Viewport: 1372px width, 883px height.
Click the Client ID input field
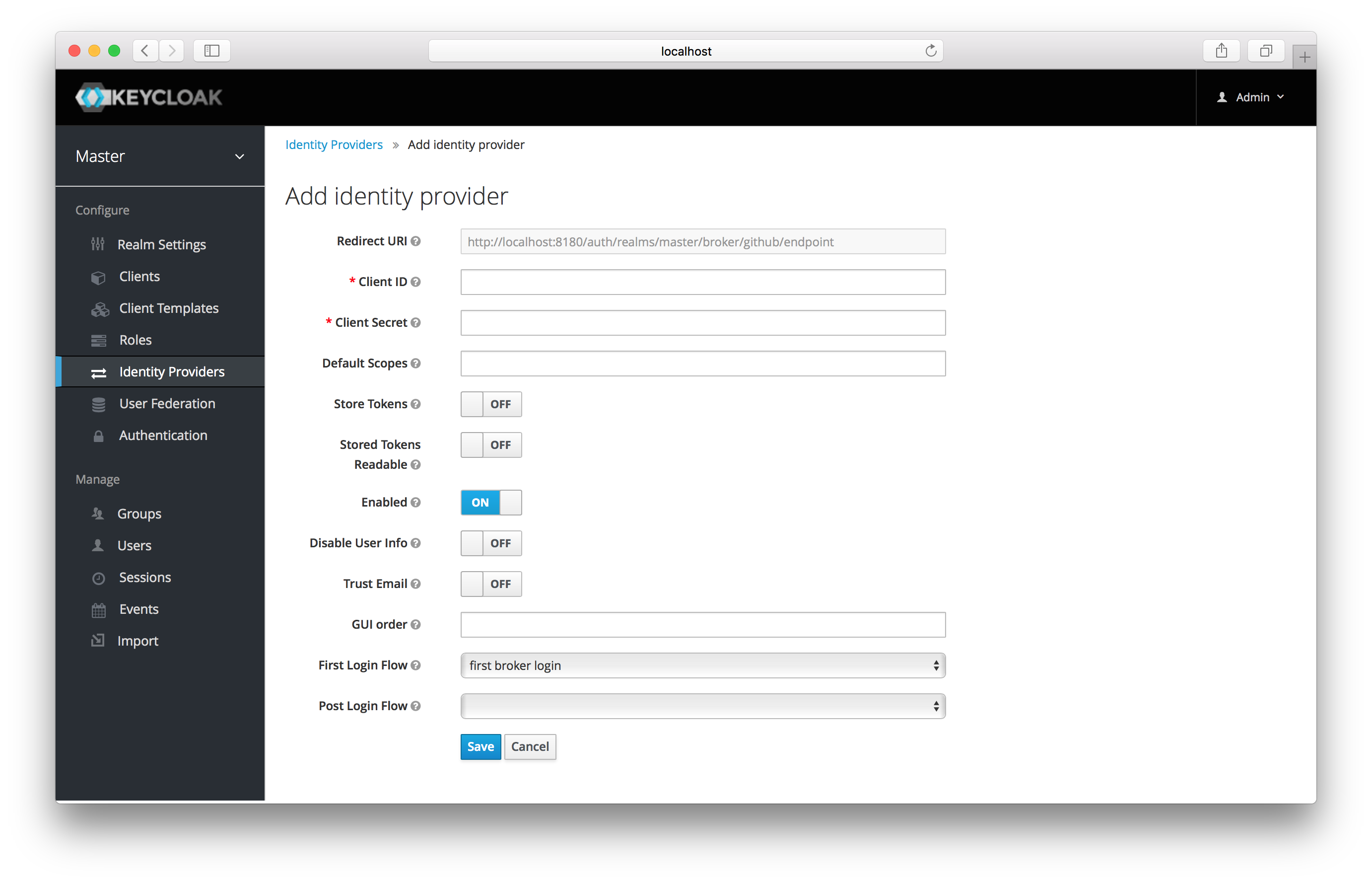(x=703, y=281)
